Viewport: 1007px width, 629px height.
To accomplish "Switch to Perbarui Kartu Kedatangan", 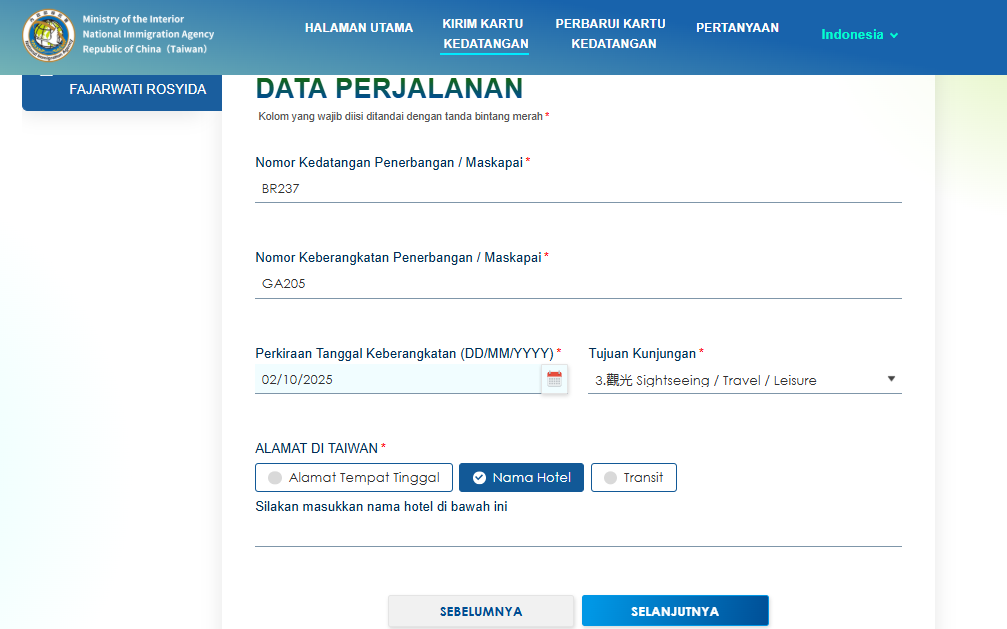I will 612,33.
